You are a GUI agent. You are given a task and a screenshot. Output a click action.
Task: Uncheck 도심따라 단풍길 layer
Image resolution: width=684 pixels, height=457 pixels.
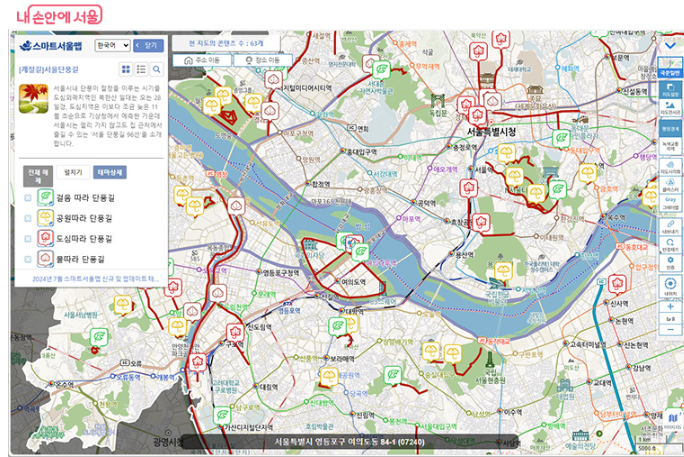coord(28,239)
